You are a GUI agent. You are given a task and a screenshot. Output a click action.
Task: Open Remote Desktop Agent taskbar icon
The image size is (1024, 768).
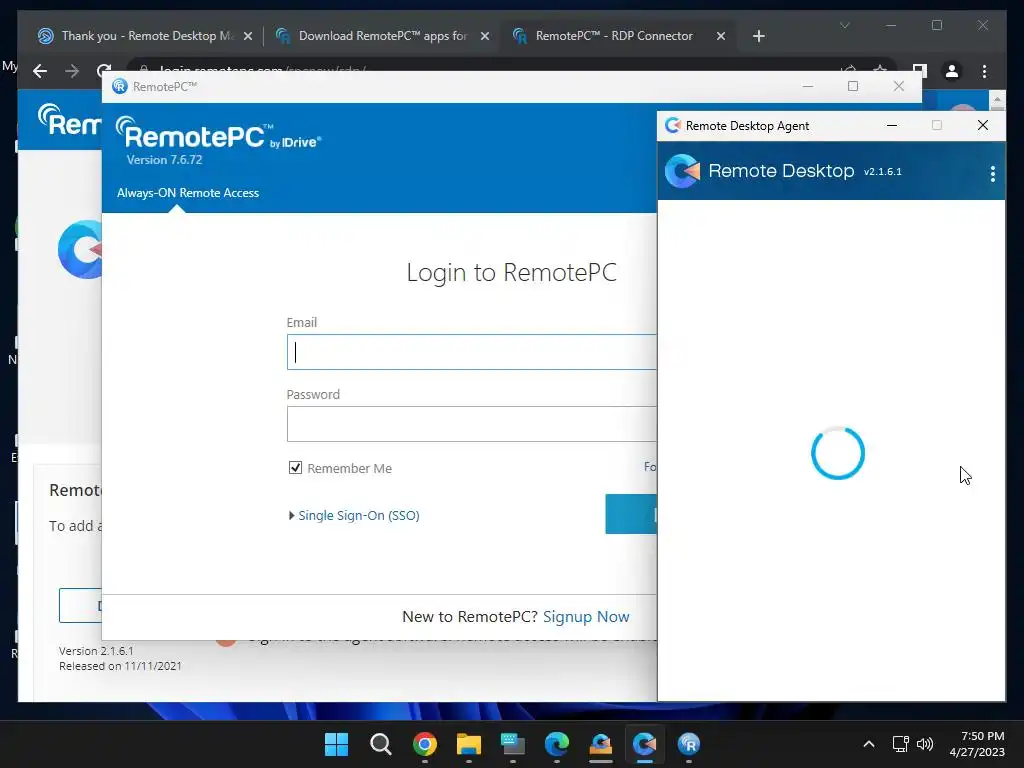[645, 744]
